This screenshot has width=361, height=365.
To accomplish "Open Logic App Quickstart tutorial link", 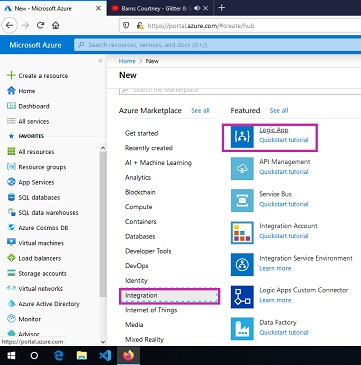I will pos(284,140).
